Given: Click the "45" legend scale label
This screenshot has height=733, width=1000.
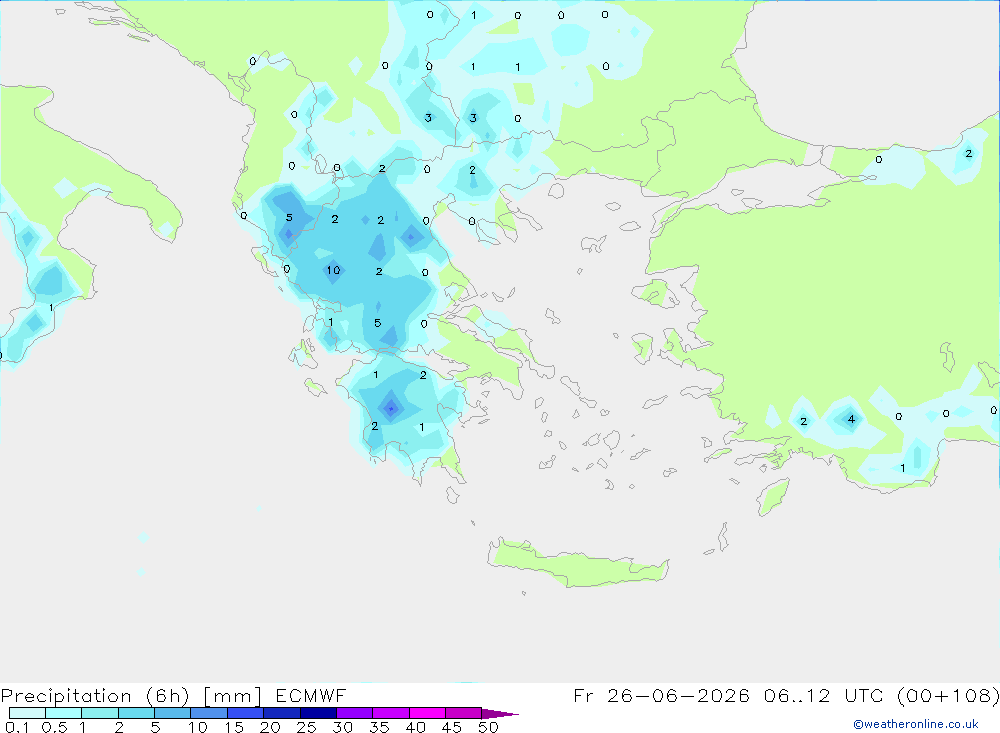Looking at the screenshot, I should click(452, 727).
